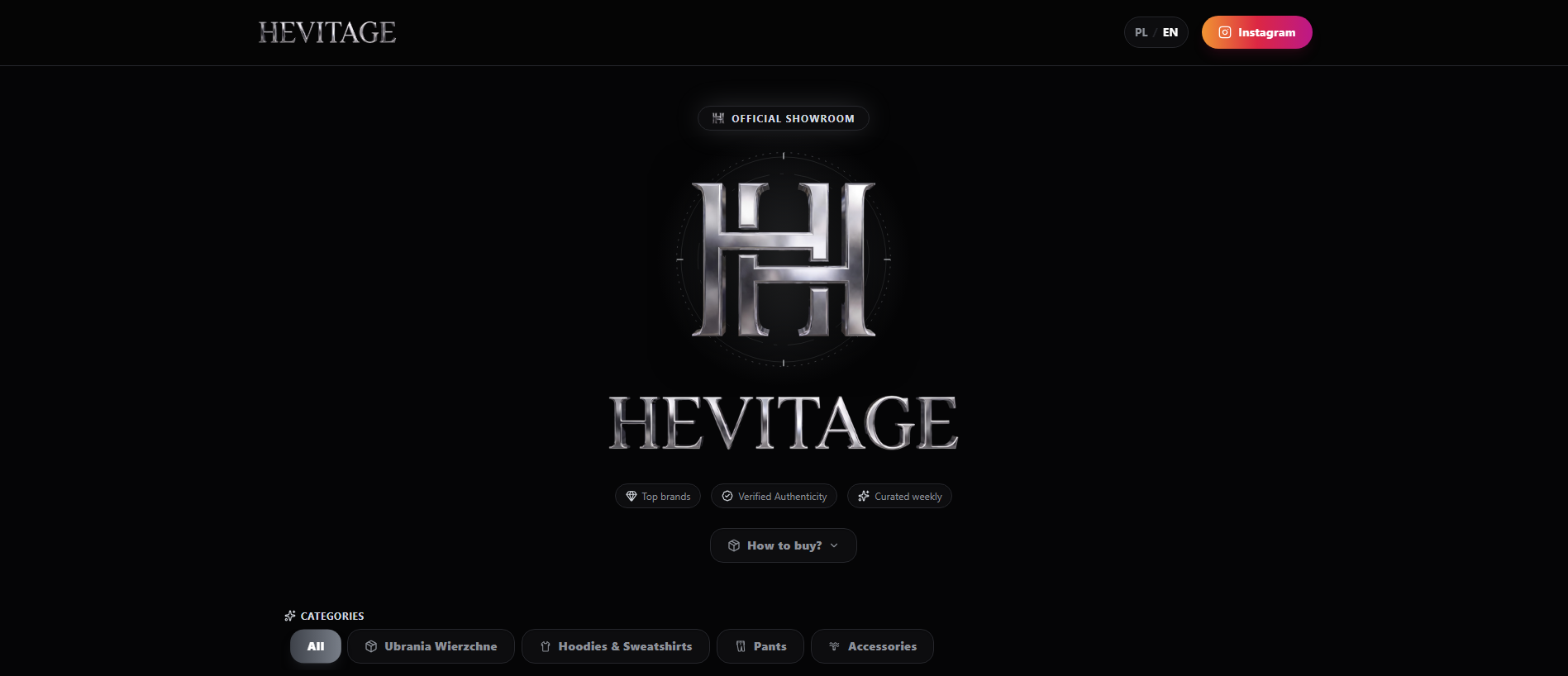The width and height of the screenshot is (1568, 676).
Task: Expand the How to buy? dropdown
Action: (x=784, y=545)
